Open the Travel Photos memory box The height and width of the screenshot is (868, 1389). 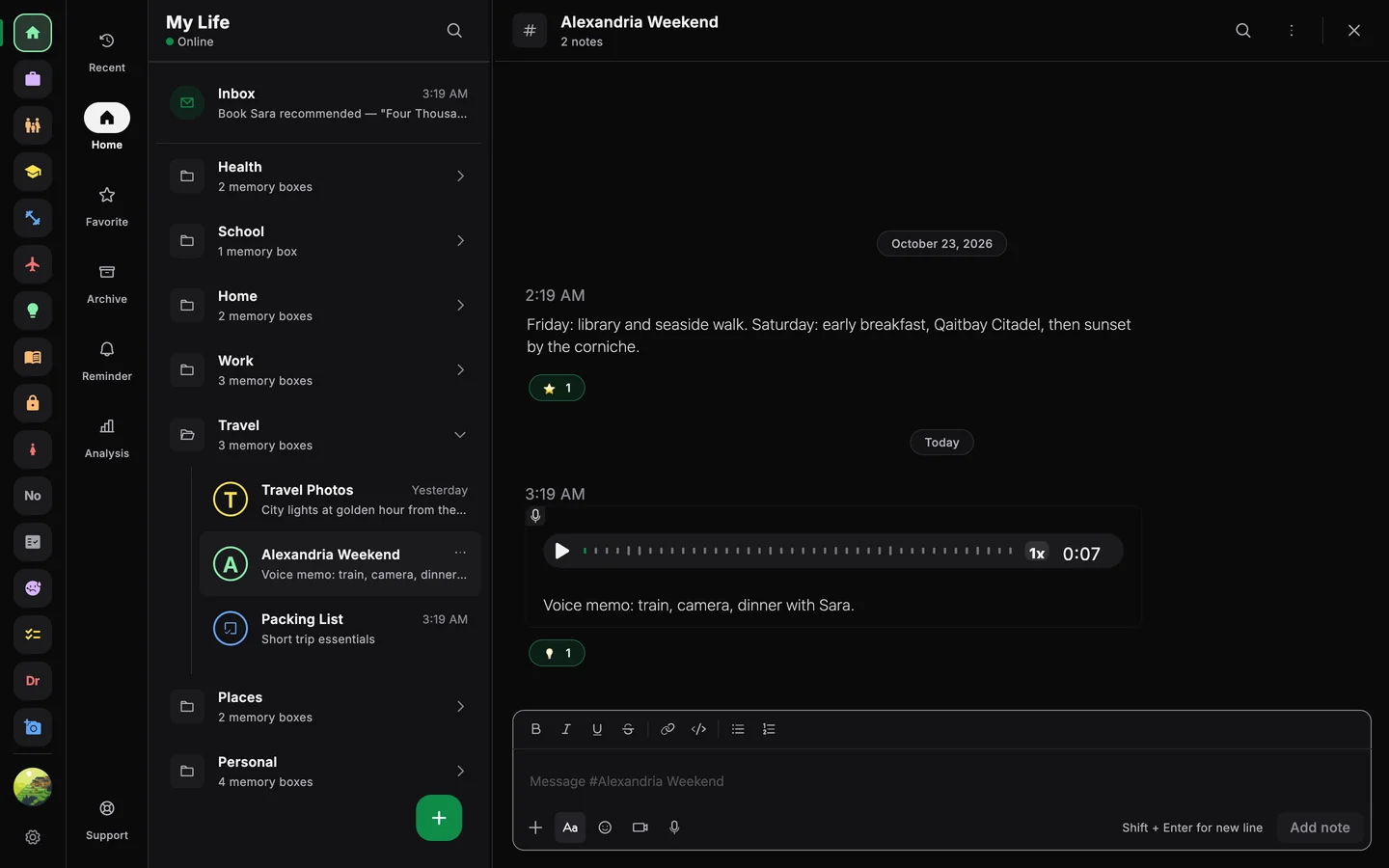340,500
